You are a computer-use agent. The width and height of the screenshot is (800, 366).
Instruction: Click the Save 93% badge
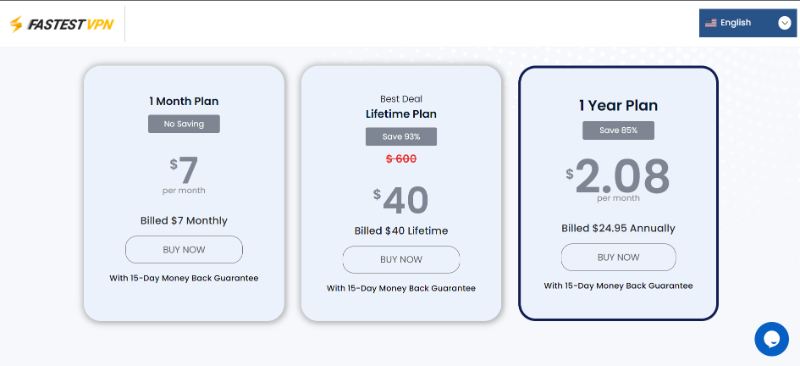click(401, 137)
